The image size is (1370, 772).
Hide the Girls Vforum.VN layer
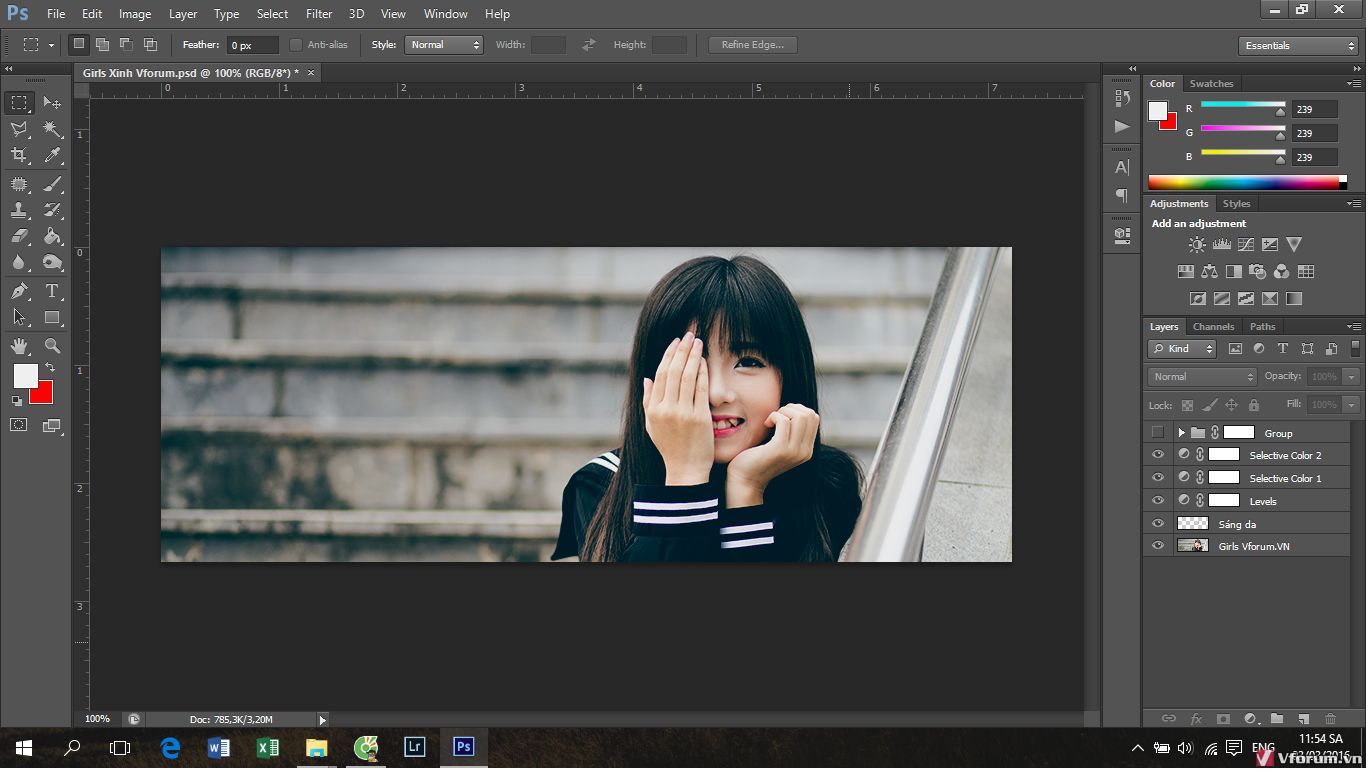click(1158, 546)
